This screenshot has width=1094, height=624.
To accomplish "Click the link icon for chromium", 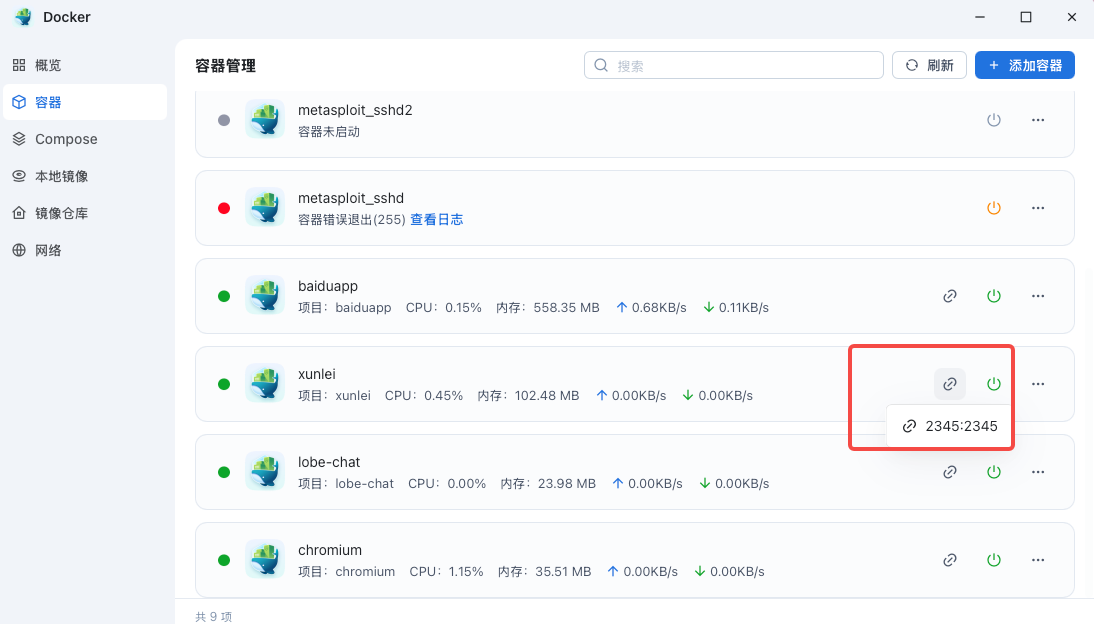I will tap(950, 560).
